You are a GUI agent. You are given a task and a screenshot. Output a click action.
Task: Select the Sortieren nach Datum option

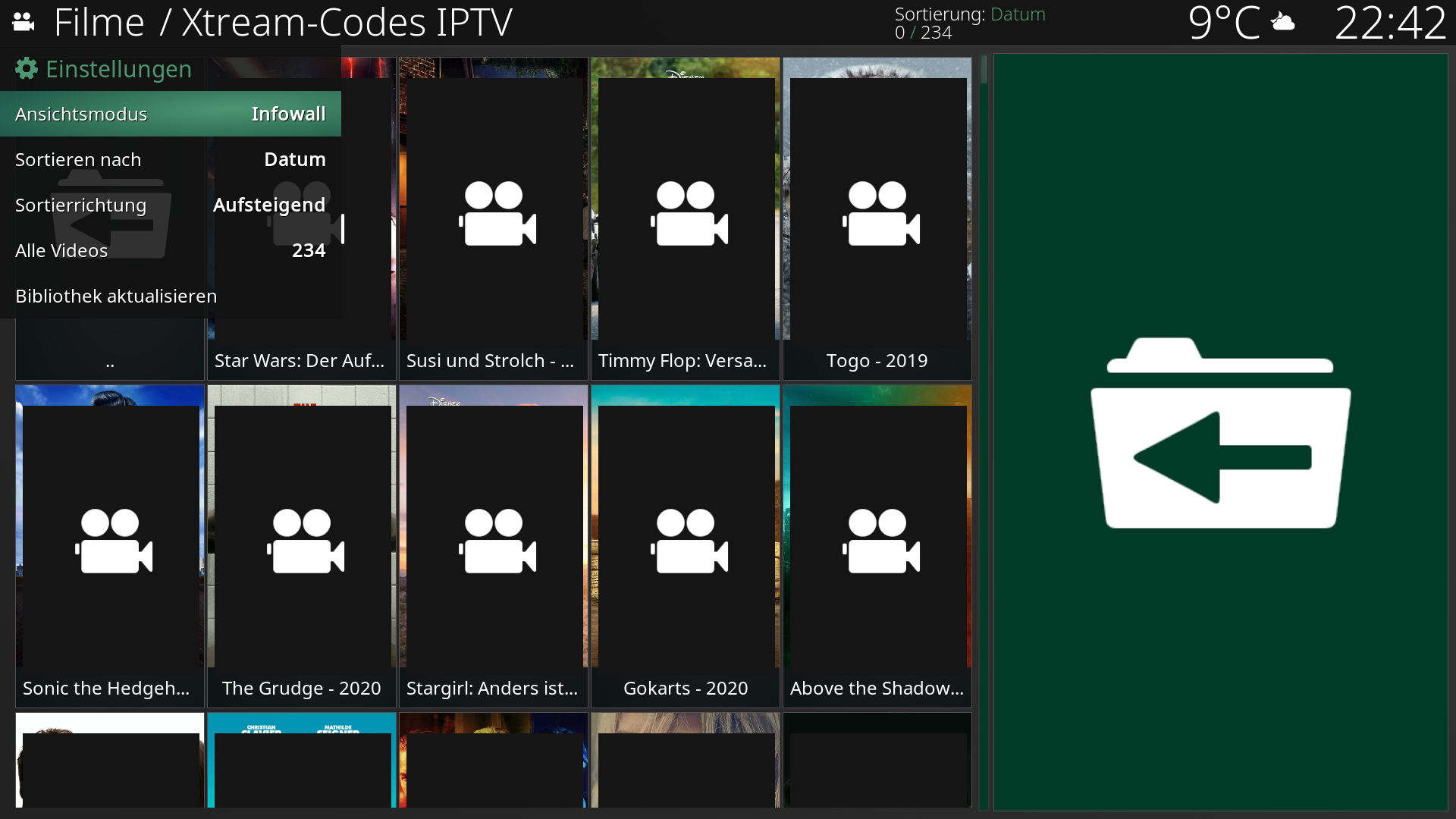(x=171, y=159)
